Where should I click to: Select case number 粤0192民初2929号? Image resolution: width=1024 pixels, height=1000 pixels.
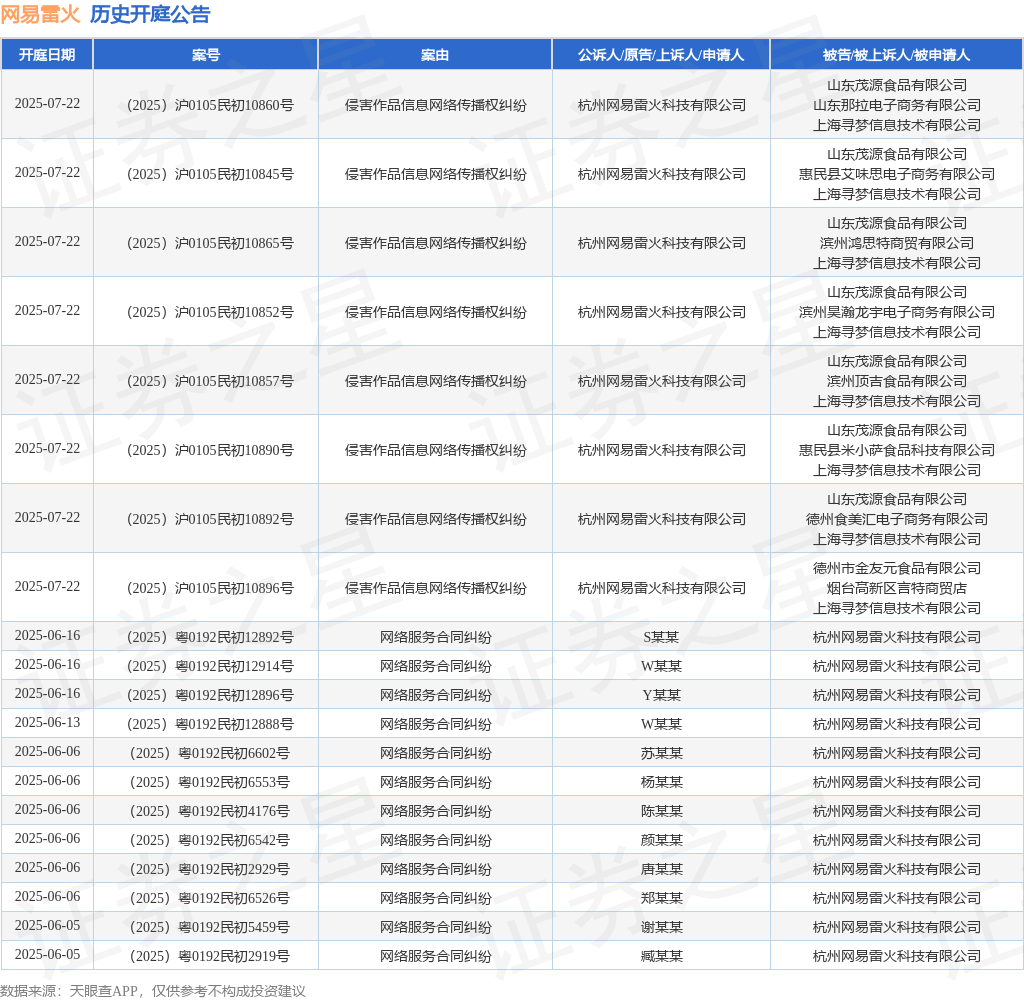(210, 869)
